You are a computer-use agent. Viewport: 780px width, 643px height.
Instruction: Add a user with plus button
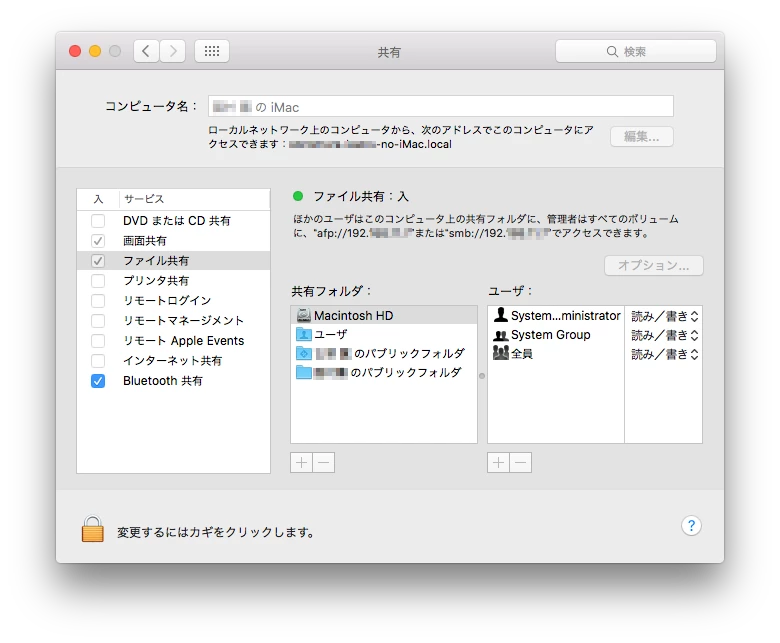tap(498, 462)
